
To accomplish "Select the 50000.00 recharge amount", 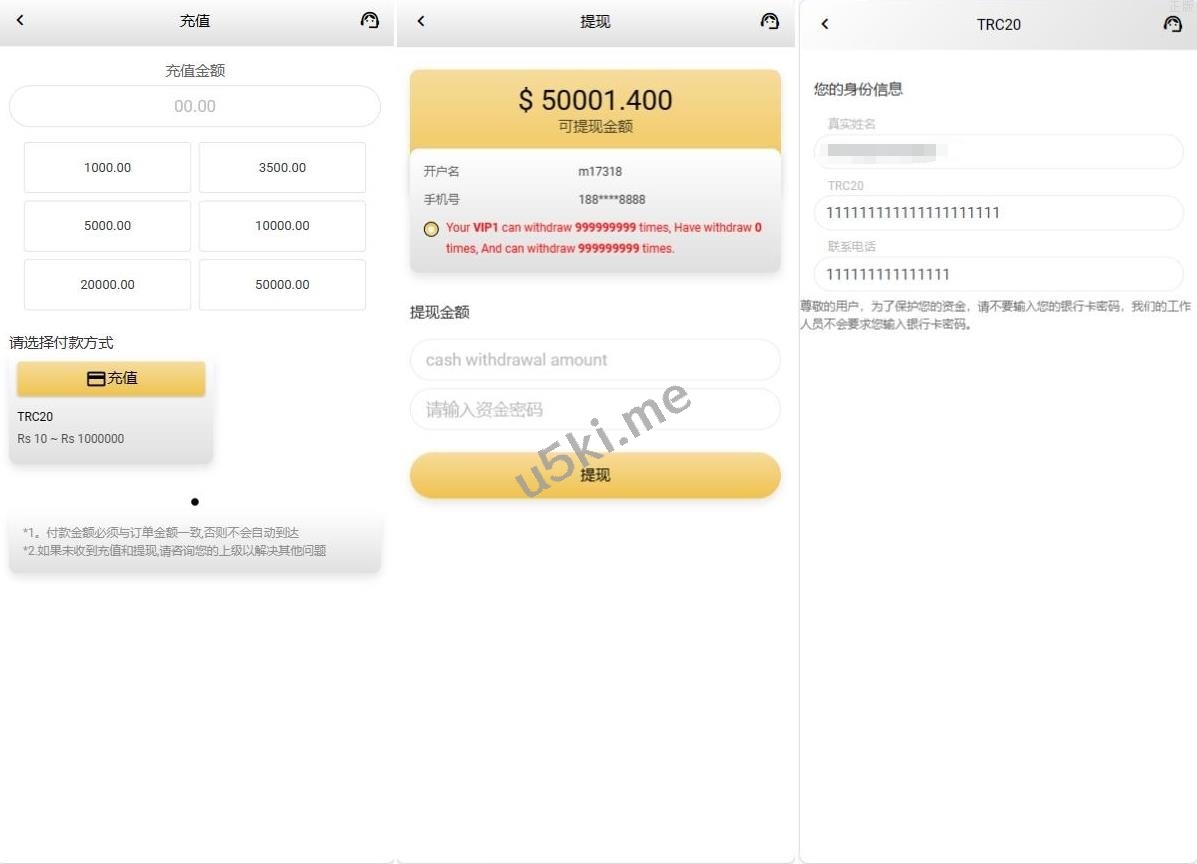I will tap(282, 285).
